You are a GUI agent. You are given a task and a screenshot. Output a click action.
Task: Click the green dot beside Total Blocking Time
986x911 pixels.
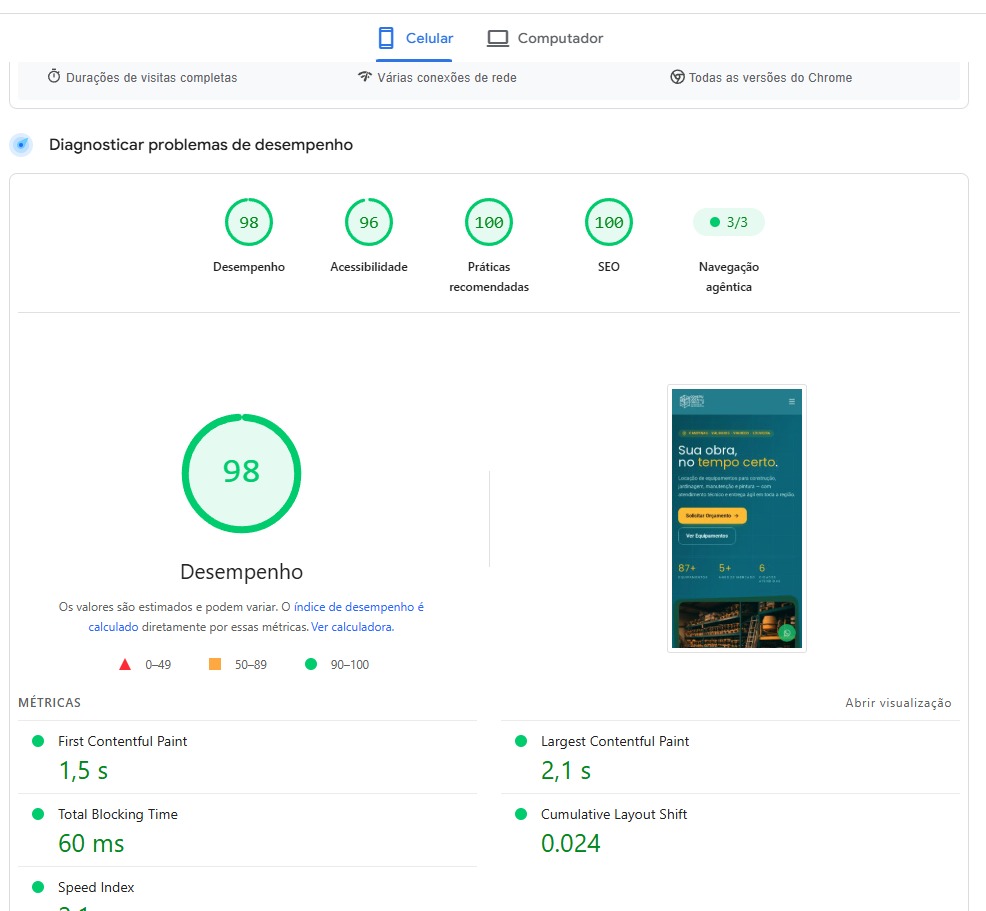click(x=38, y=814)
